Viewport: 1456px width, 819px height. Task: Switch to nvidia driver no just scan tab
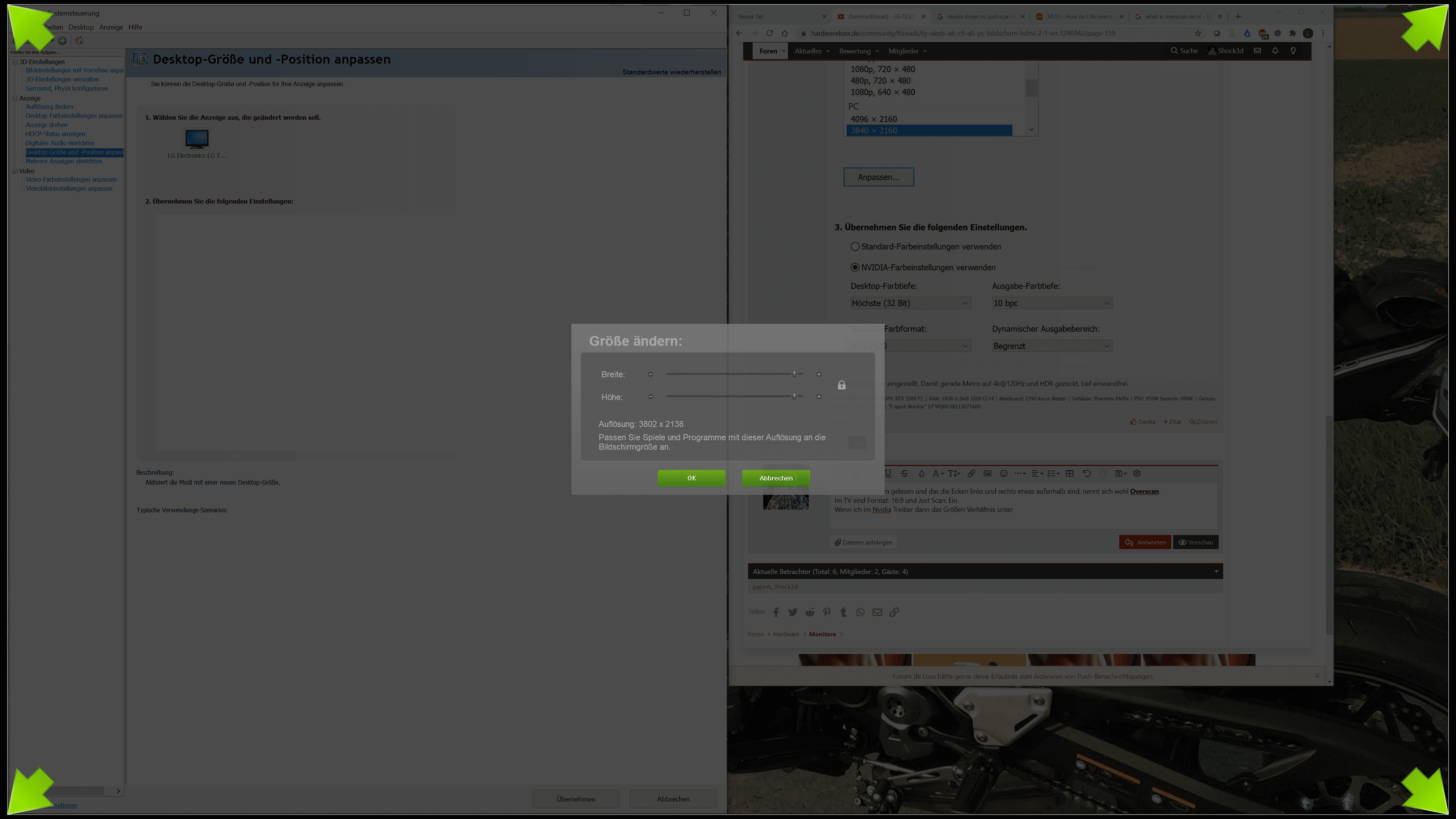980,16
